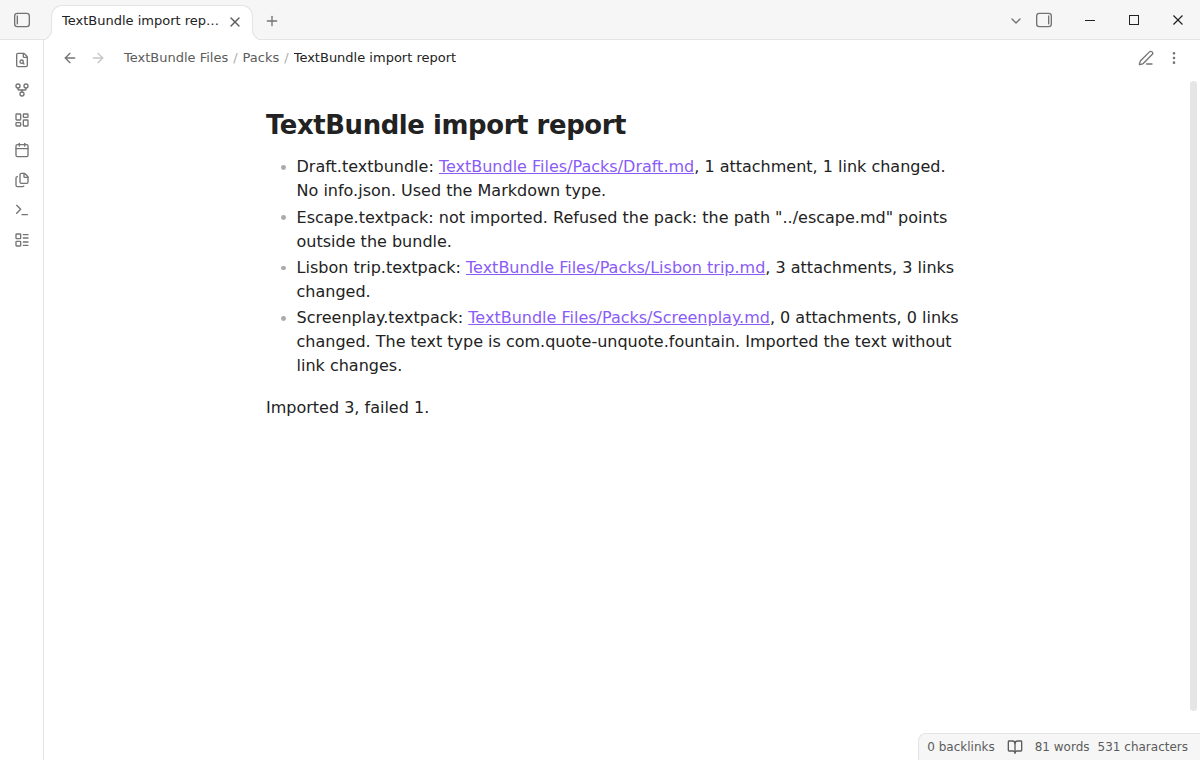This screenshot has height=760, width=1200.
Task: Minimize the Obsidian window
Action: [1090, 20]
